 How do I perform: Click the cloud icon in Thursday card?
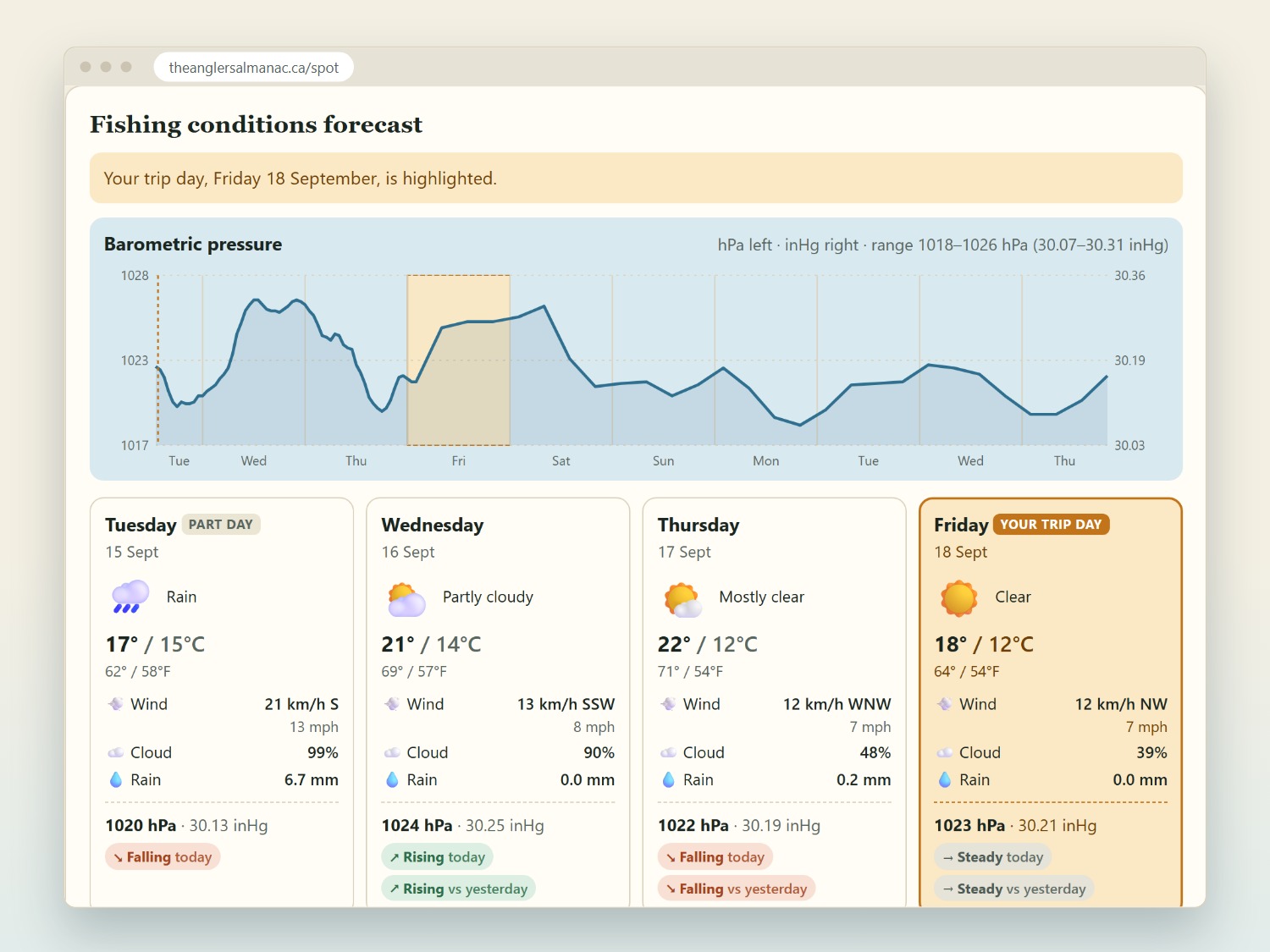click(x=669, y=752)
